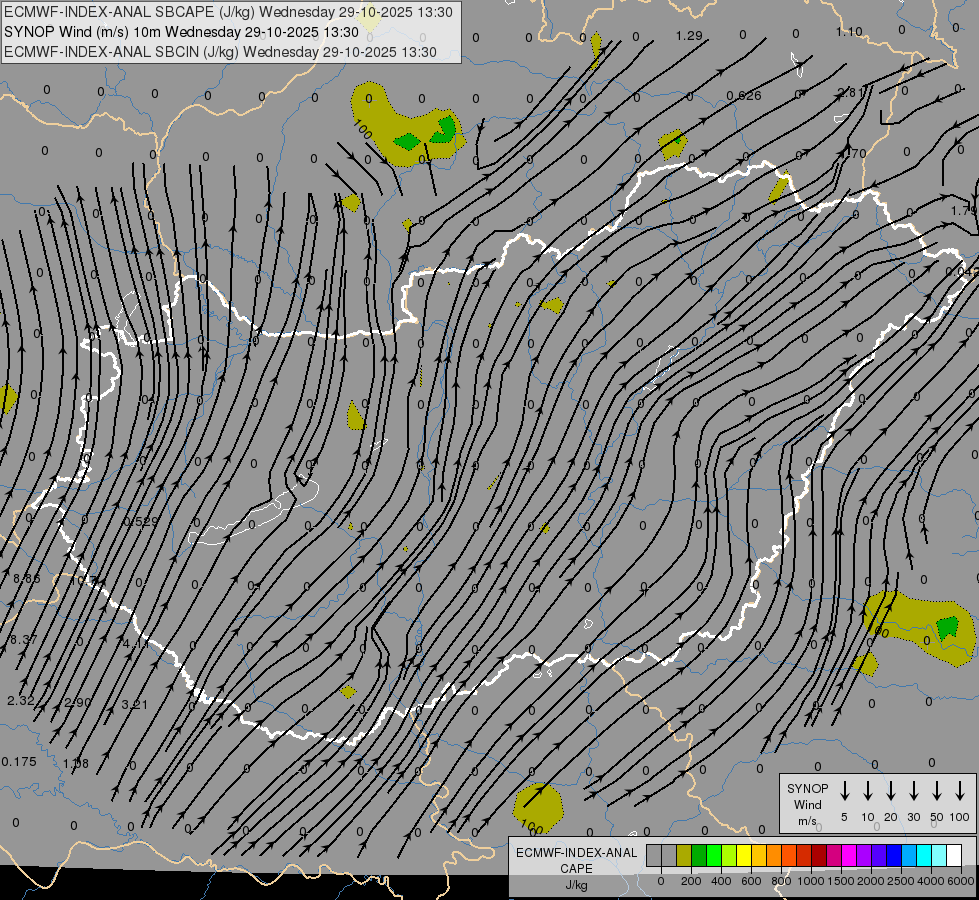
Task: Click the SBCIN title line
Action: pyautogui.click(x=220, y=52)
